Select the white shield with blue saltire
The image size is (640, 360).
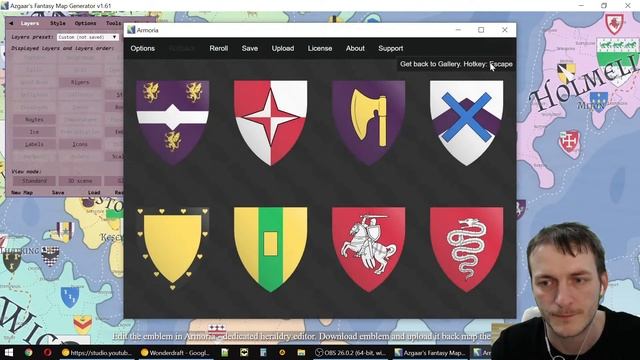click(x=467, y=122)
